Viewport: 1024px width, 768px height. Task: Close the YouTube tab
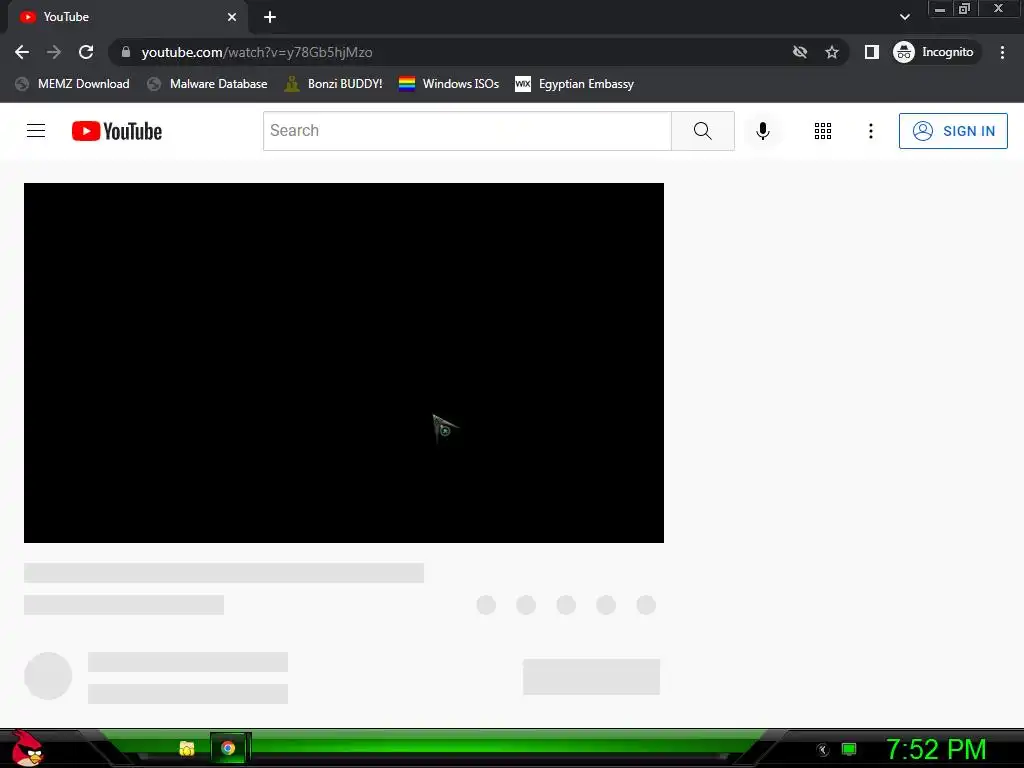[x=232, y=17]
